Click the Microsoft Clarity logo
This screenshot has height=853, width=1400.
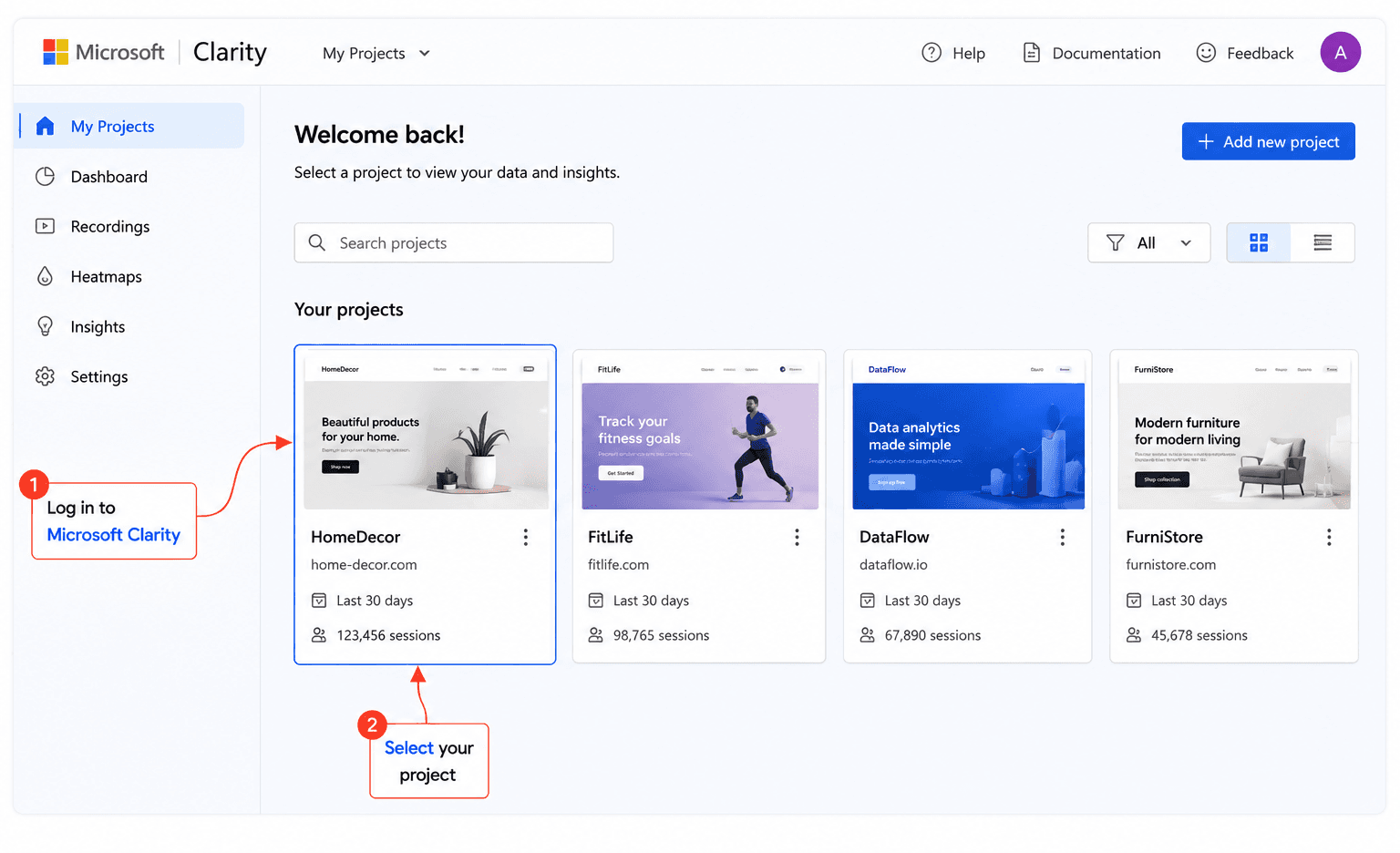coord(155,52)
